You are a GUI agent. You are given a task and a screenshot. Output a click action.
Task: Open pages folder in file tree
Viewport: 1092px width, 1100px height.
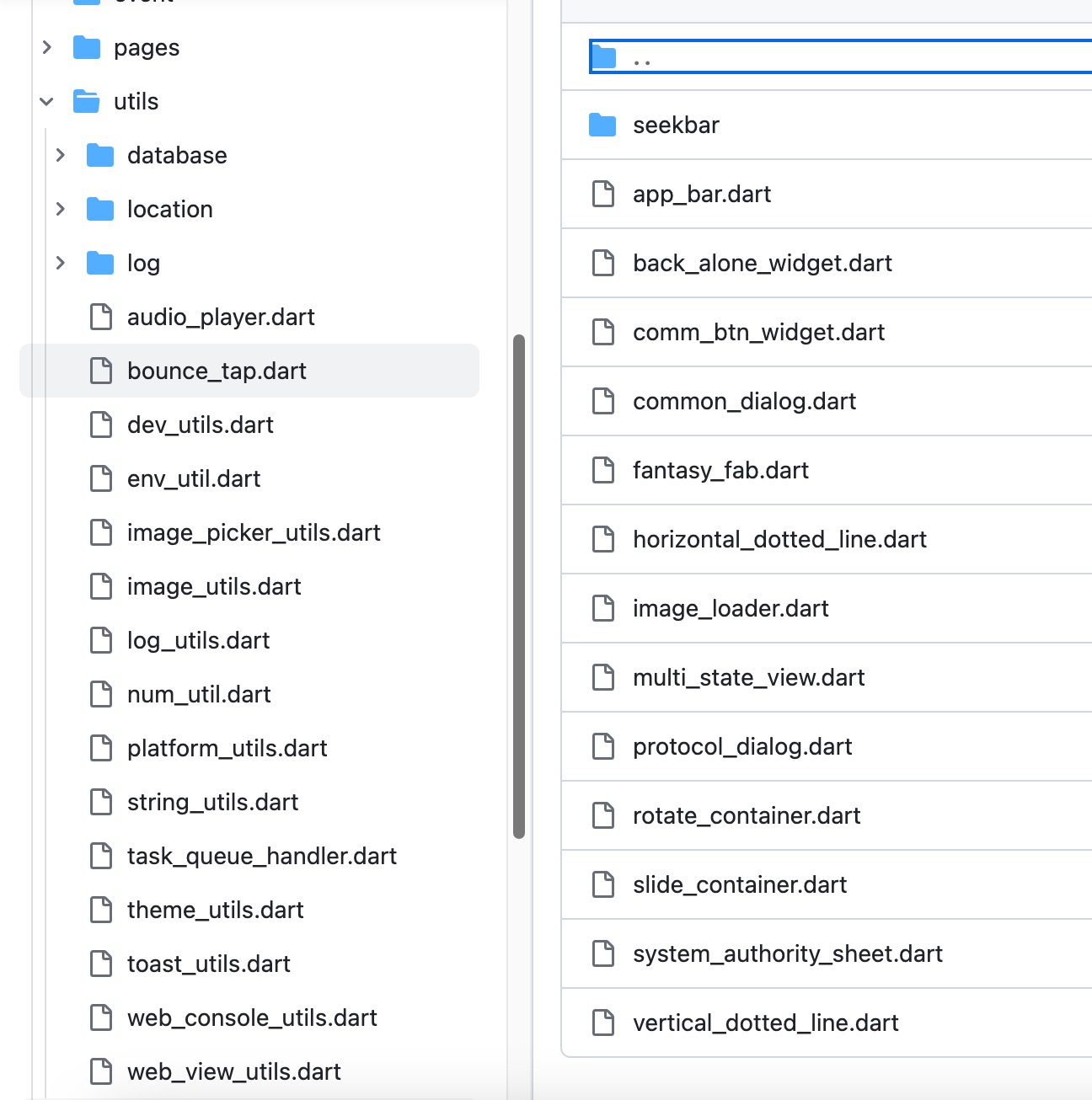(147, 49)
